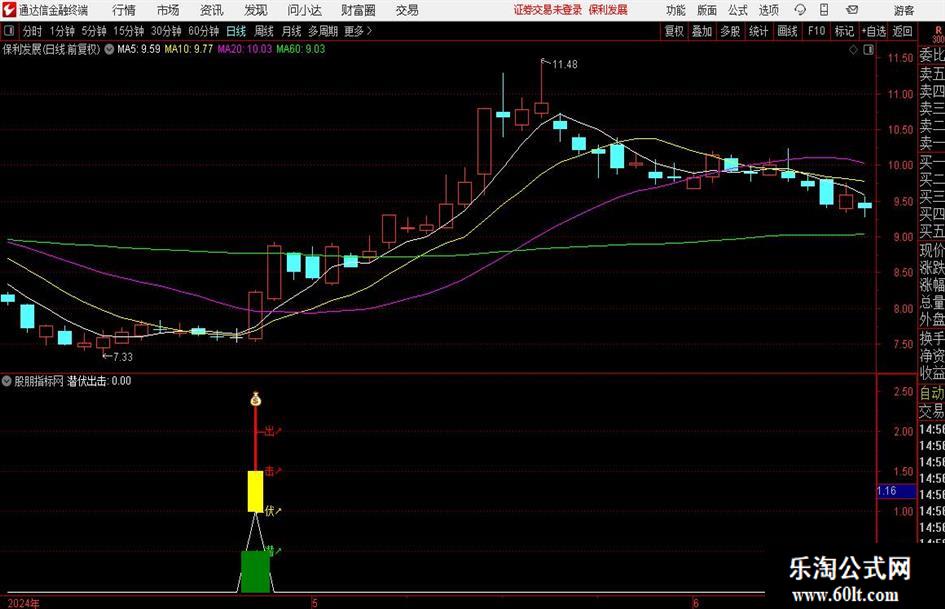This screenshot has height=609, width=945.
Task: Open the 行情 menu
Action: pyautogui.click(x=124, y=10)
